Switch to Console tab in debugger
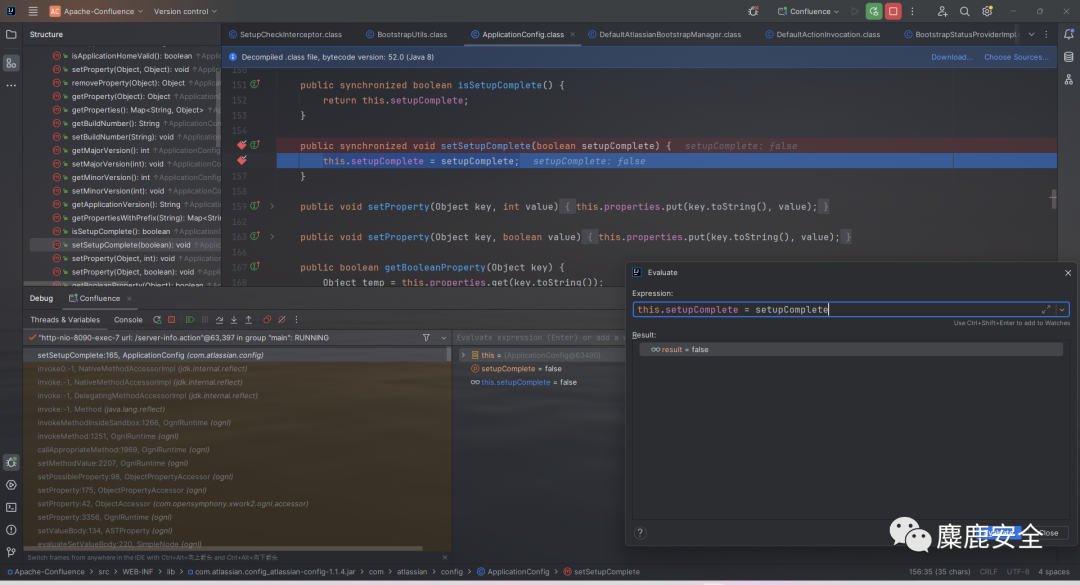This screenshot has height=585, width=1080. click(128, 320)
